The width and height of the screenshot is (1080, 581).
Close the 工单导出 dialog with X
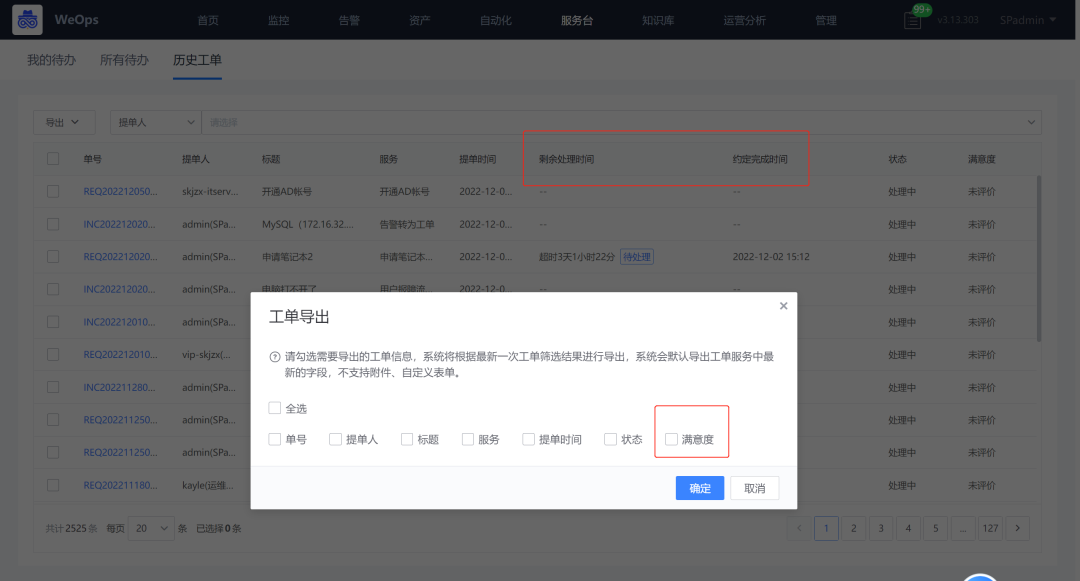point(783,306)
